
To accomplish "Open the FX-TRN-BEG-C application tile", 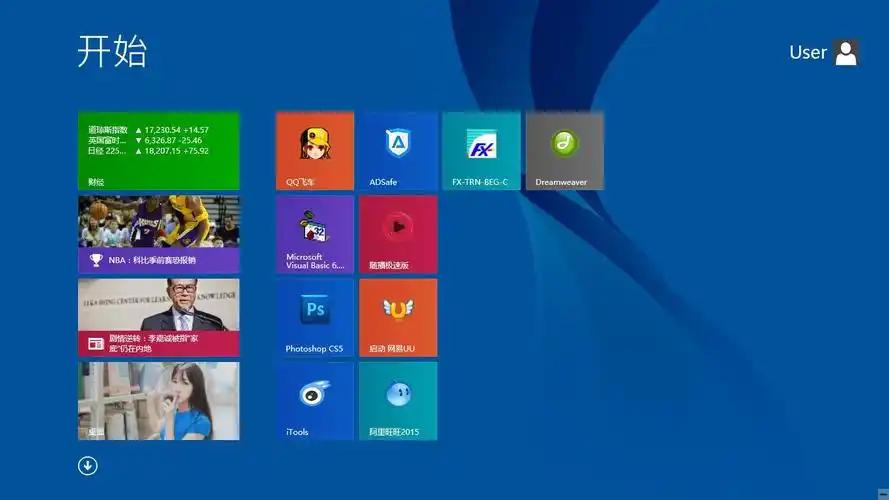I will [481, 150].
